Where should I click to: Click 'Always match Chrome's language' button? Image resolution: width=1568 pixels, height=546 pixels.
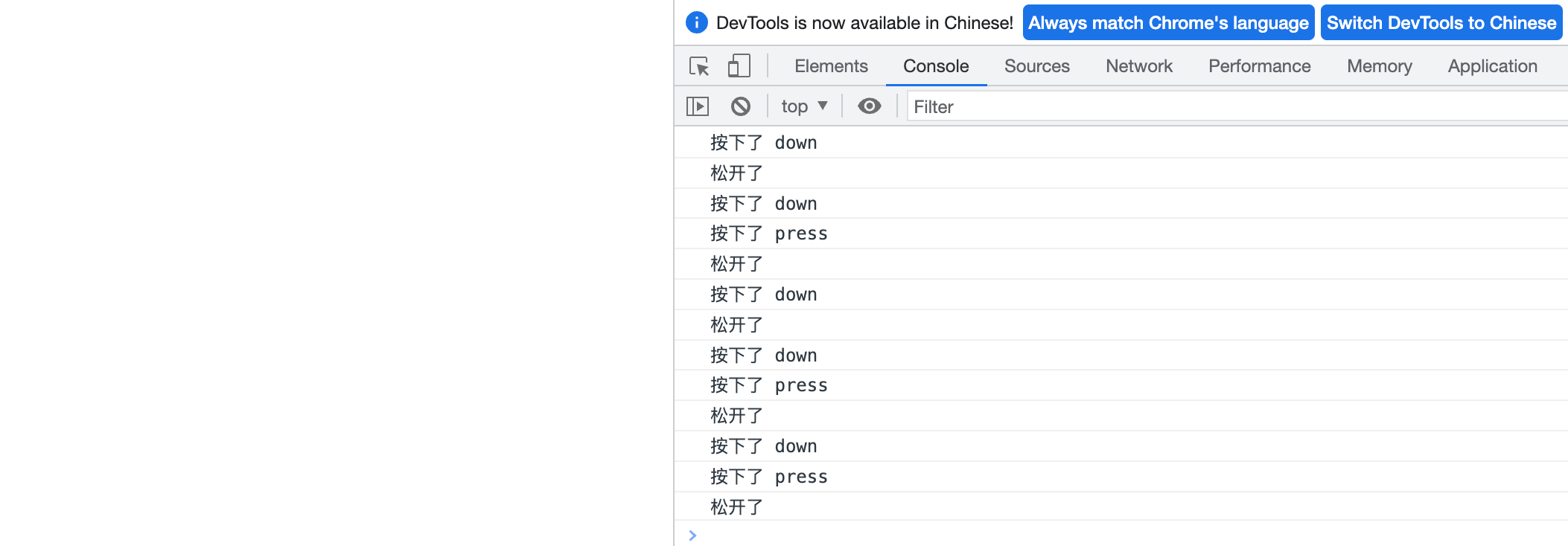(x=1168, y=22)
